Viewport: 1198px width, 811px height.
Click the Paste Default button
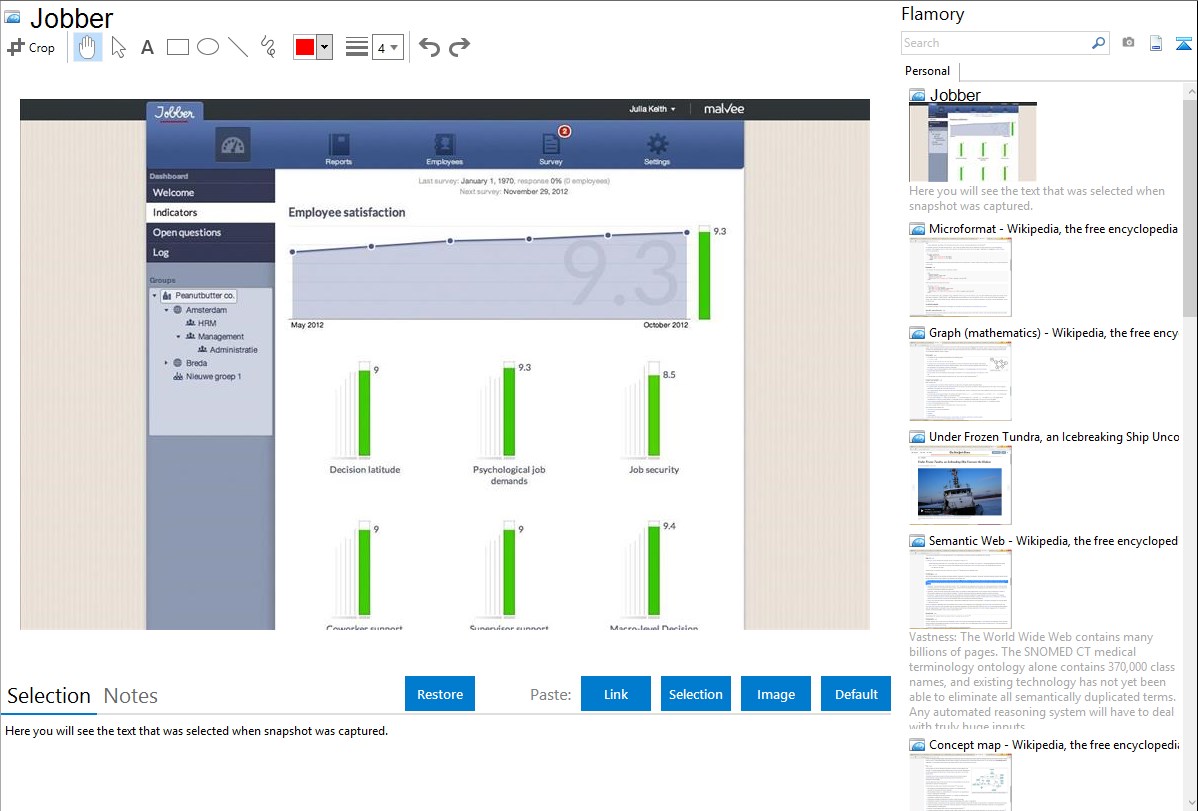(x=856, y=693)
